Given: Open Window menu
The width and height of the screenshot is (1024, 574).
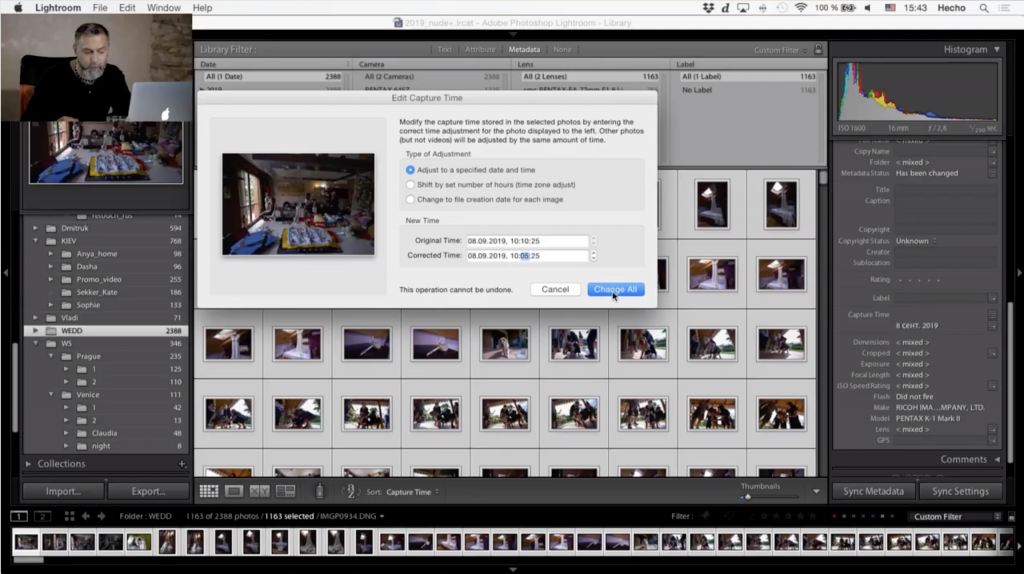Looking at the screenshot, I should [163, 8].
